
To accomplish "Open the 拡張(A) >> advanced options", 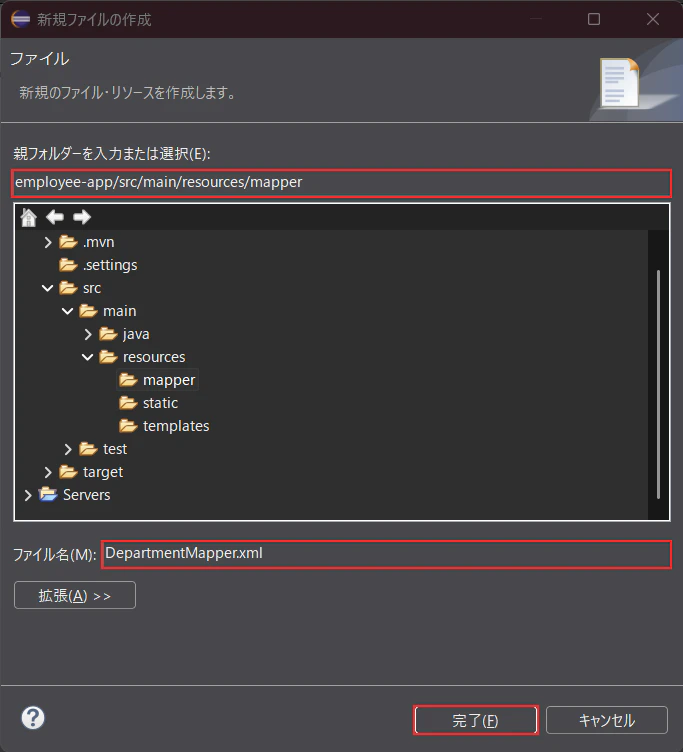I will (x=75, y=595).
